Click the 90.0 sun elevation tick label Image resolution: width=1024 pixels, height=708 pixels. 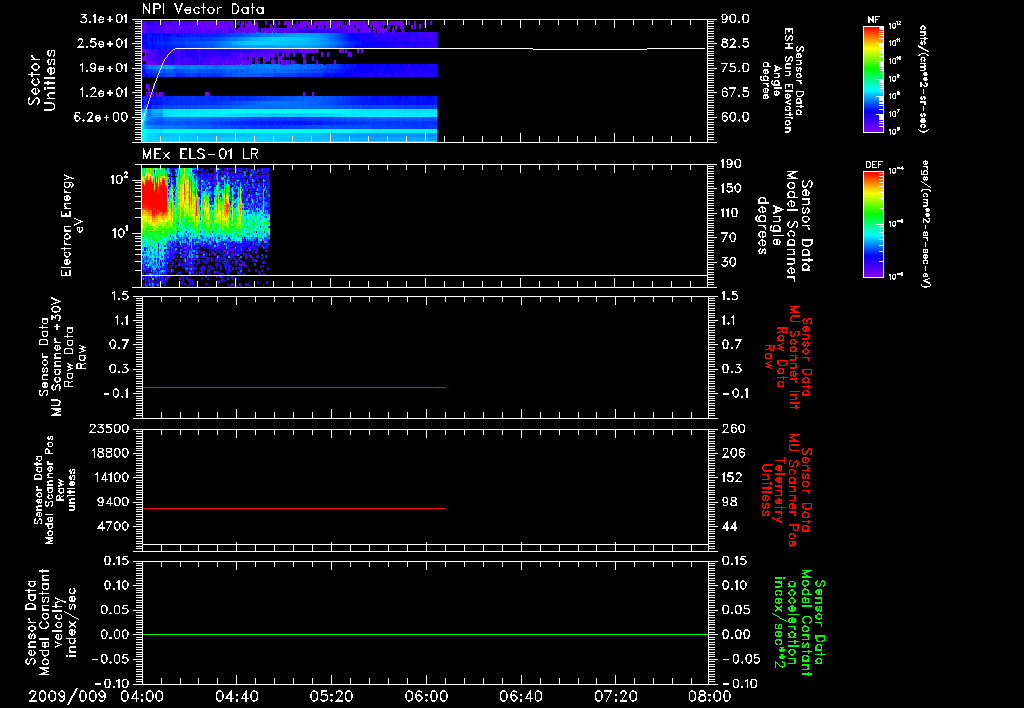735,19
